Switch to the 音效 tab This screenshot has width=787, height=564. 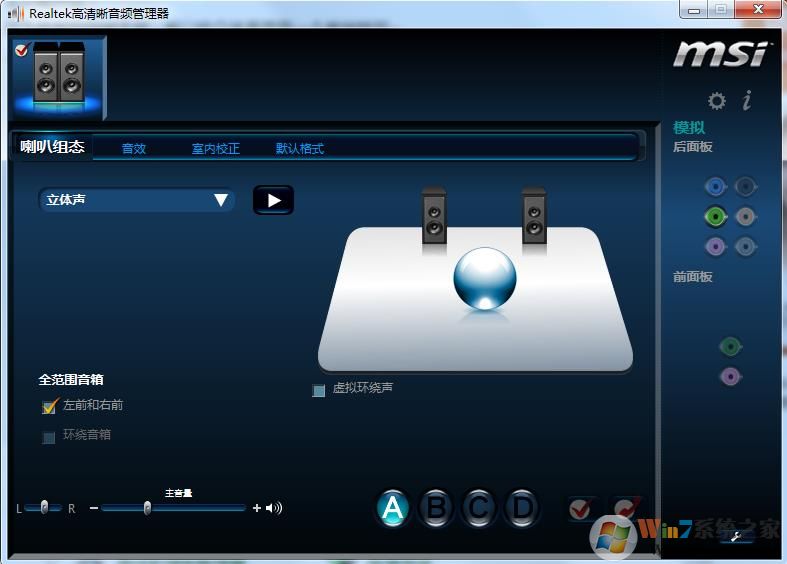[134, 149]
